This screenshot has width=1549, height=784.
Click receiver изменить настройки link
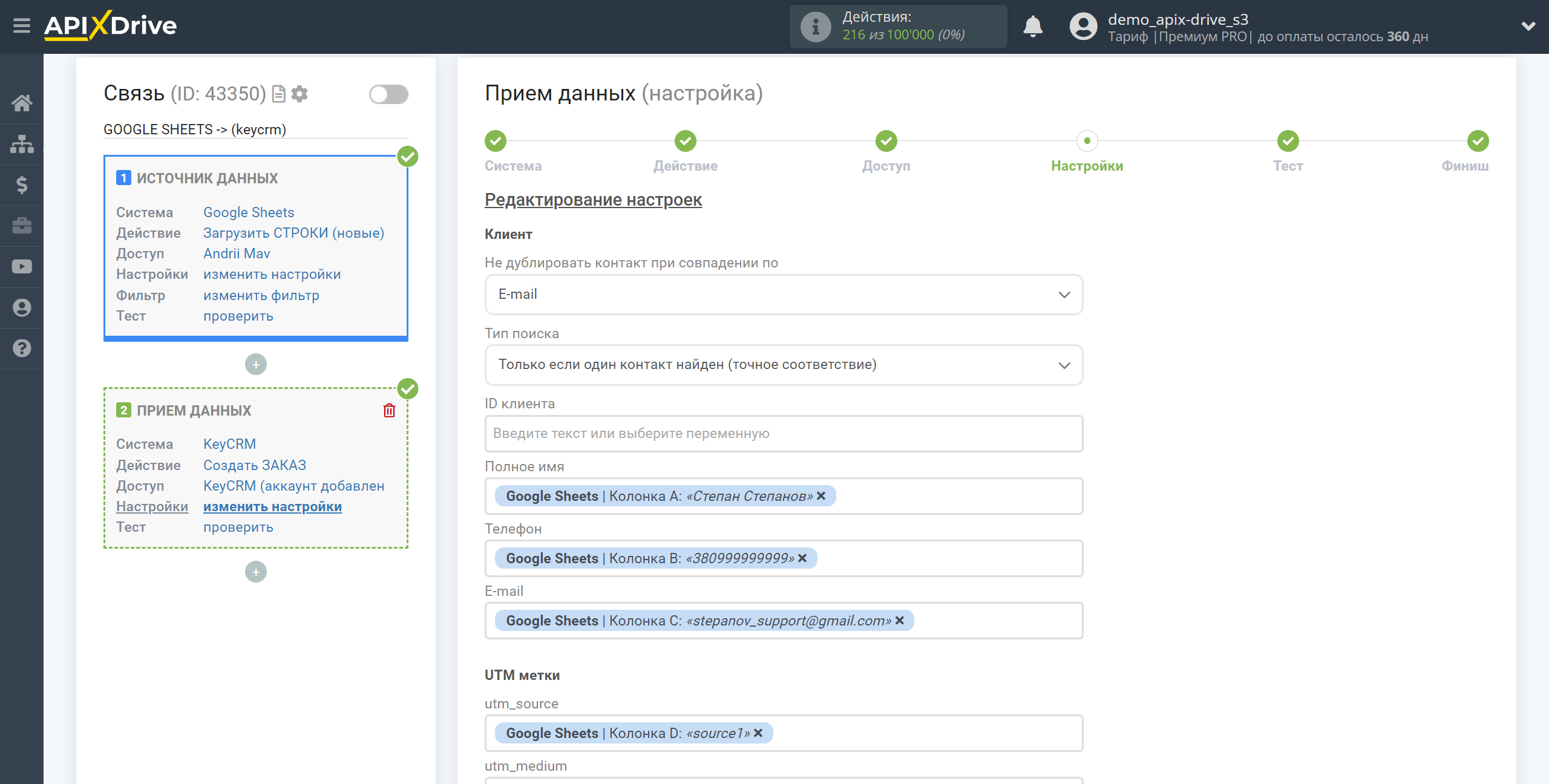(272, 506)
